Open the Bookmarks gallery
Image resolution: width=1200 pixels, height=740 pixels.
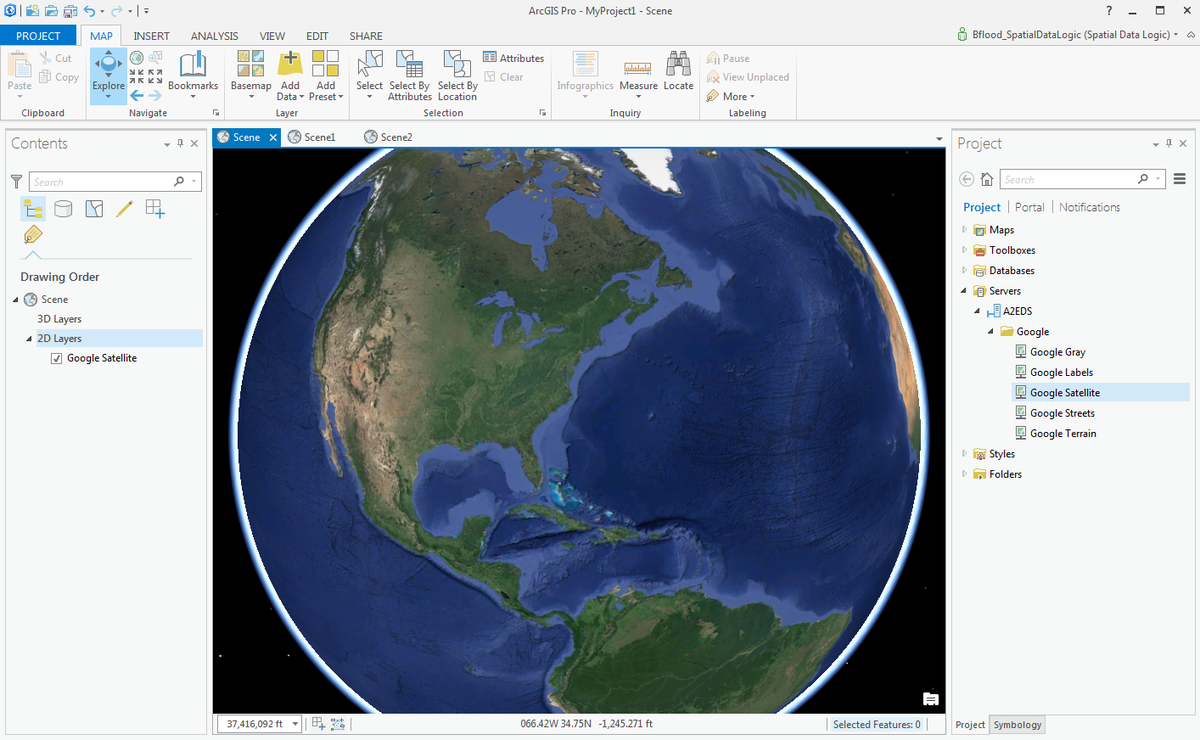pyautogui.click(x=193, y=75)
